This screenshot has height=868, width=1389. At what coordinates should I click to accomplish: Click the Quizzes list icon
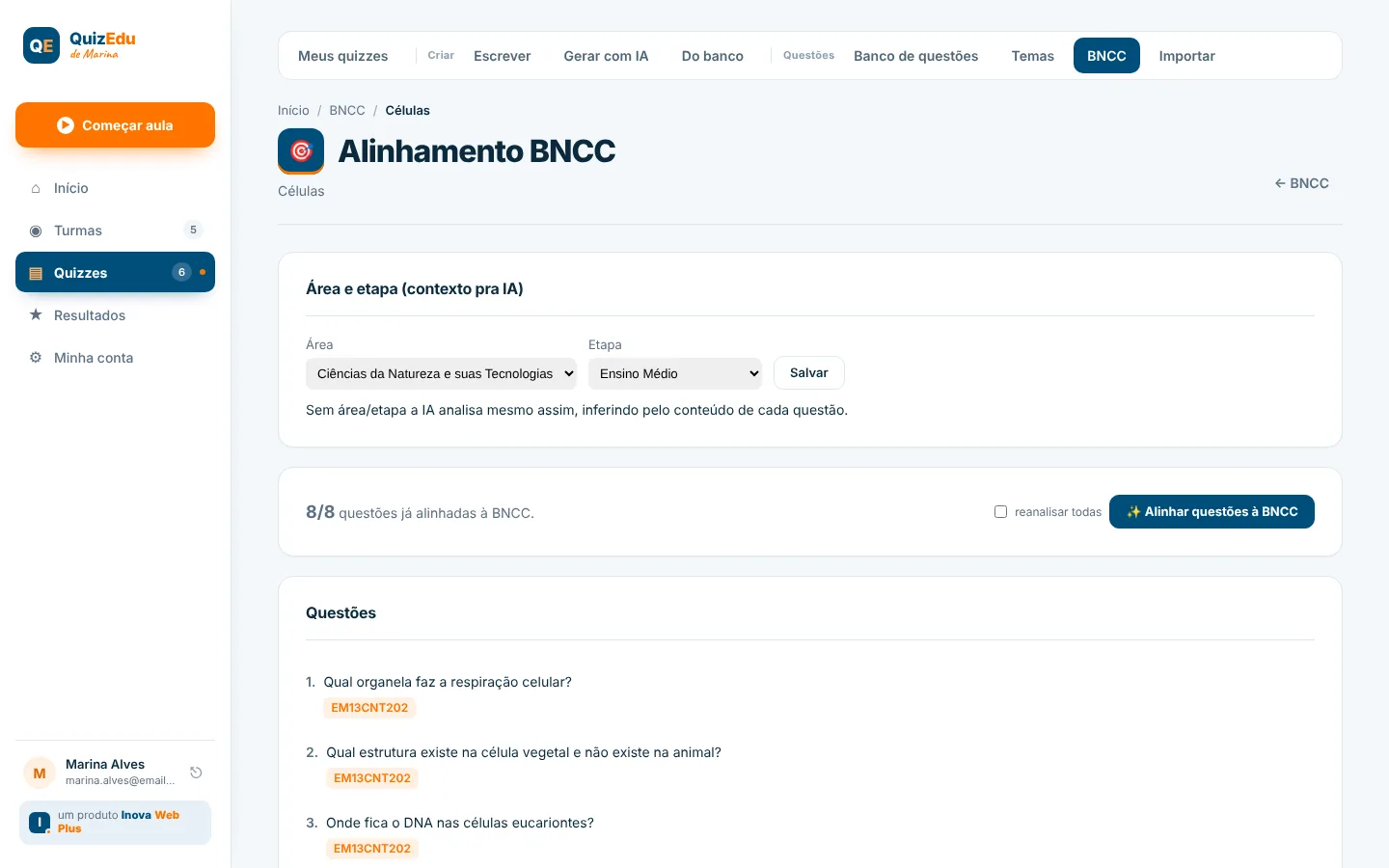point(36,273)
